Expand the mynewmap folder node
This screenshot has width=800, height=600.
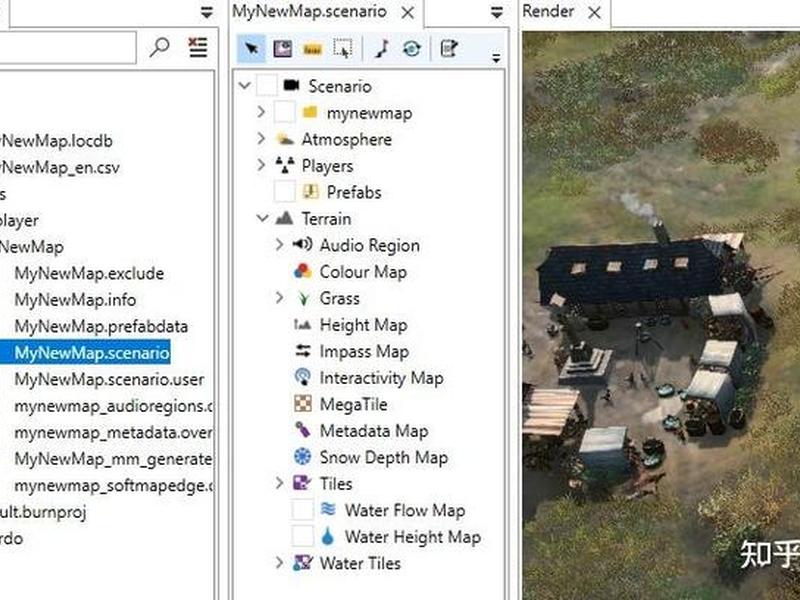pyautogui.click(x=261, y=112)
